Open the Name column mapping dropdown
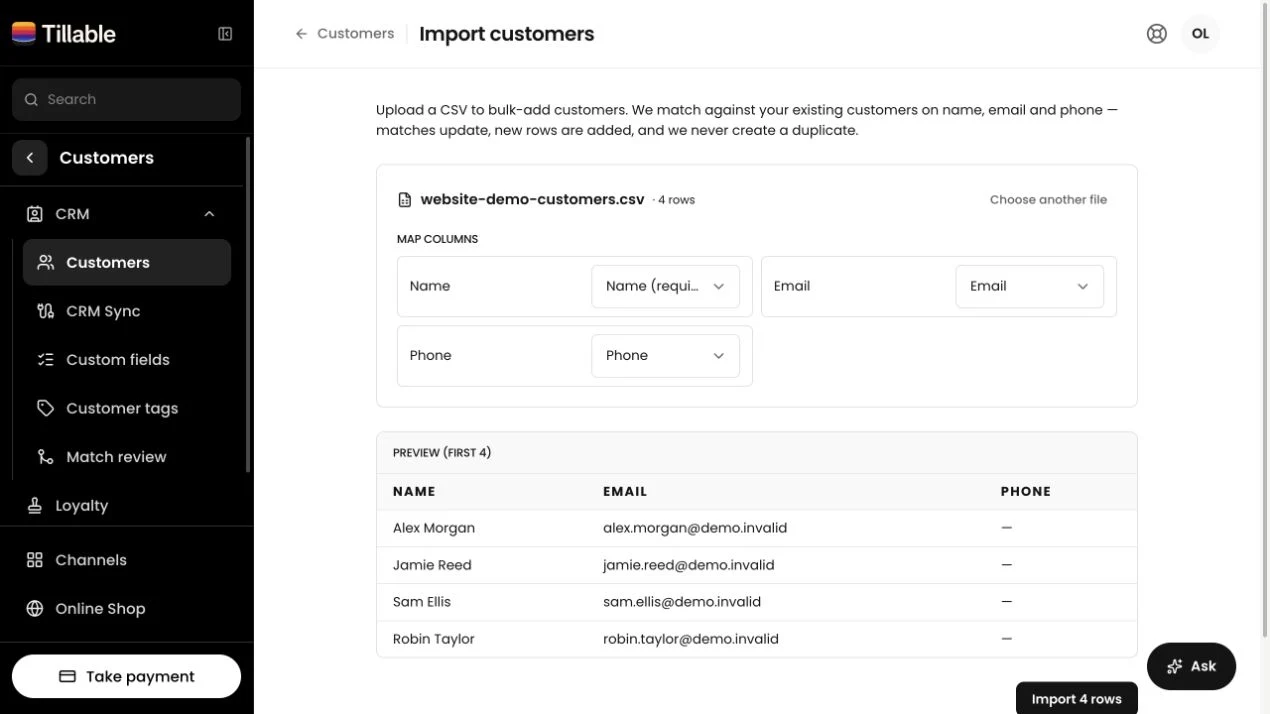This screenshot has width=1270, height=714. (x=665, y=286)
